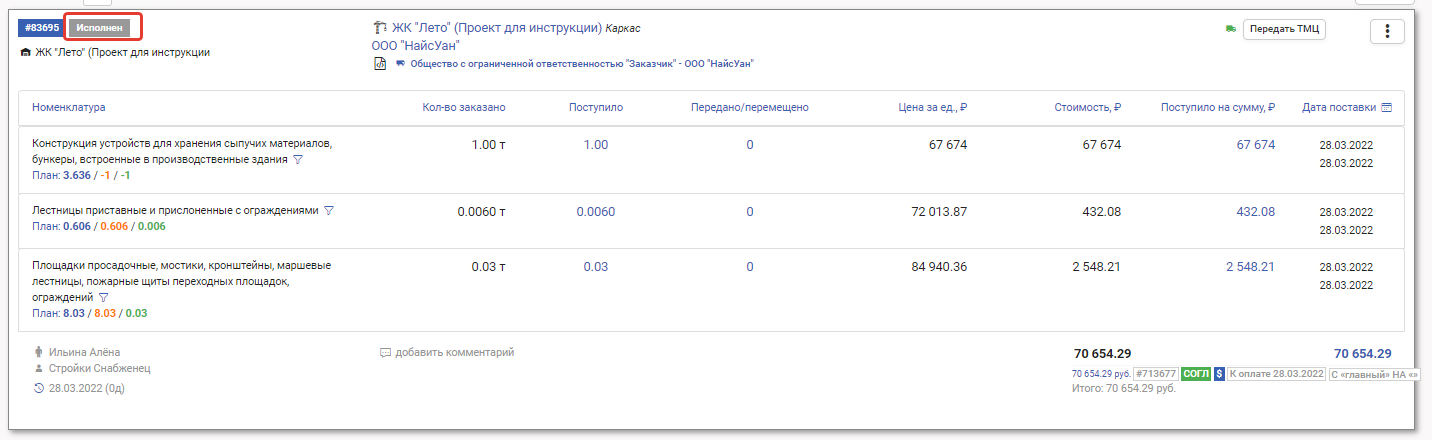Image resolution: width=1432 pixels, height=440 pixels.
Task: Click the comment bubble icon
Action: [385, 353]
